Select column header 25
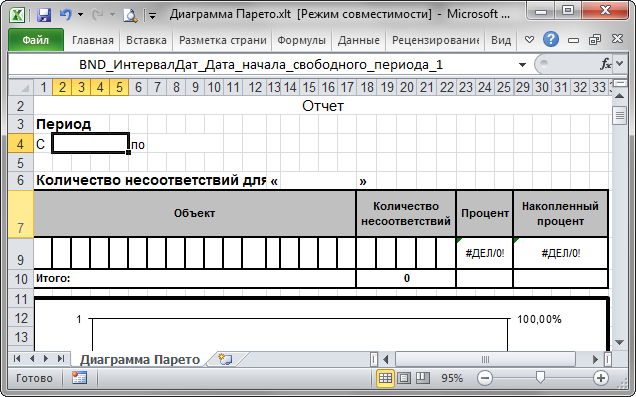Image resolution: width=636 pixels, height=397 pixels. (503, 87)
